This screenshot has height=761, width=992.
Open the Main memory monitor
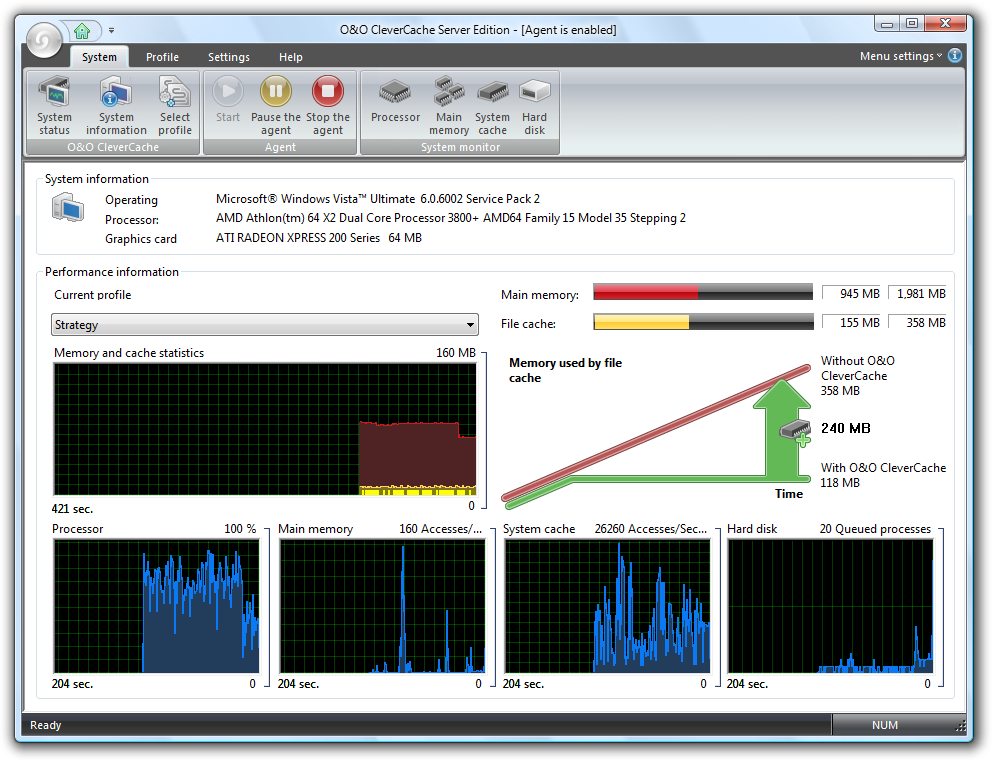pos(449,106)
